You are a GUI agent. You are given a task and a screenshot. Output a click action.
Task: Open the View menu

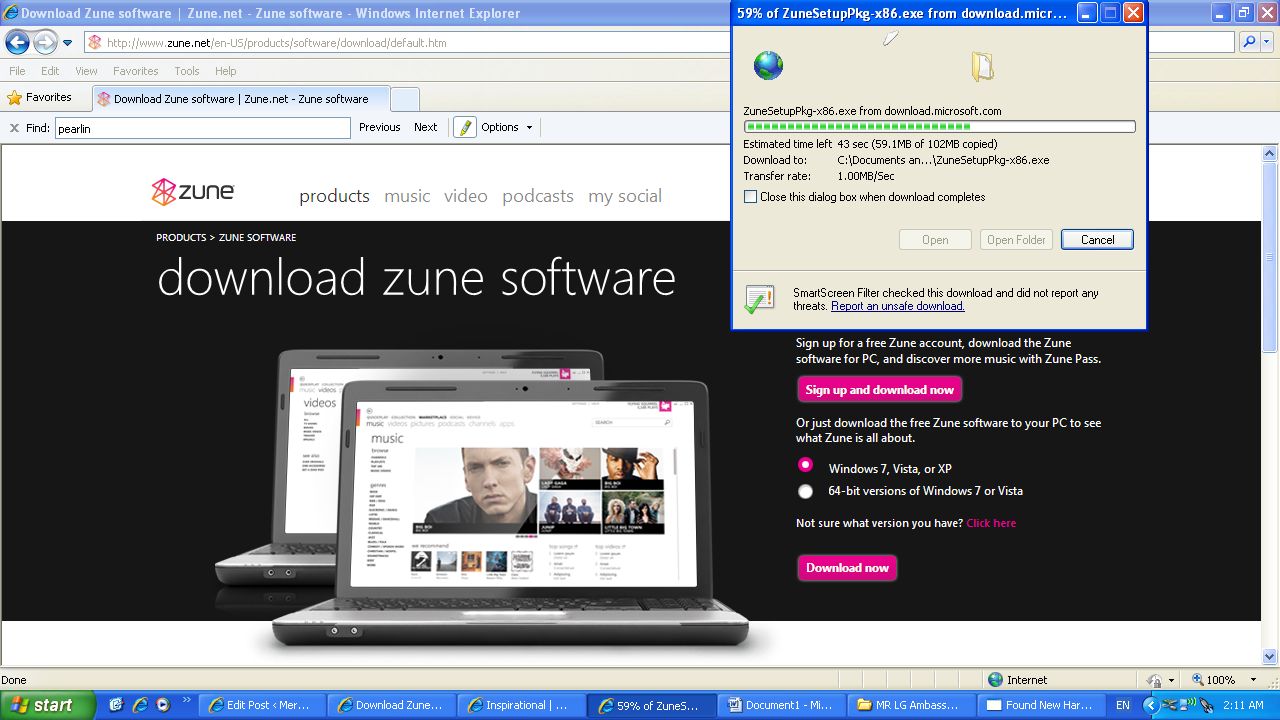tap(86, 71)
